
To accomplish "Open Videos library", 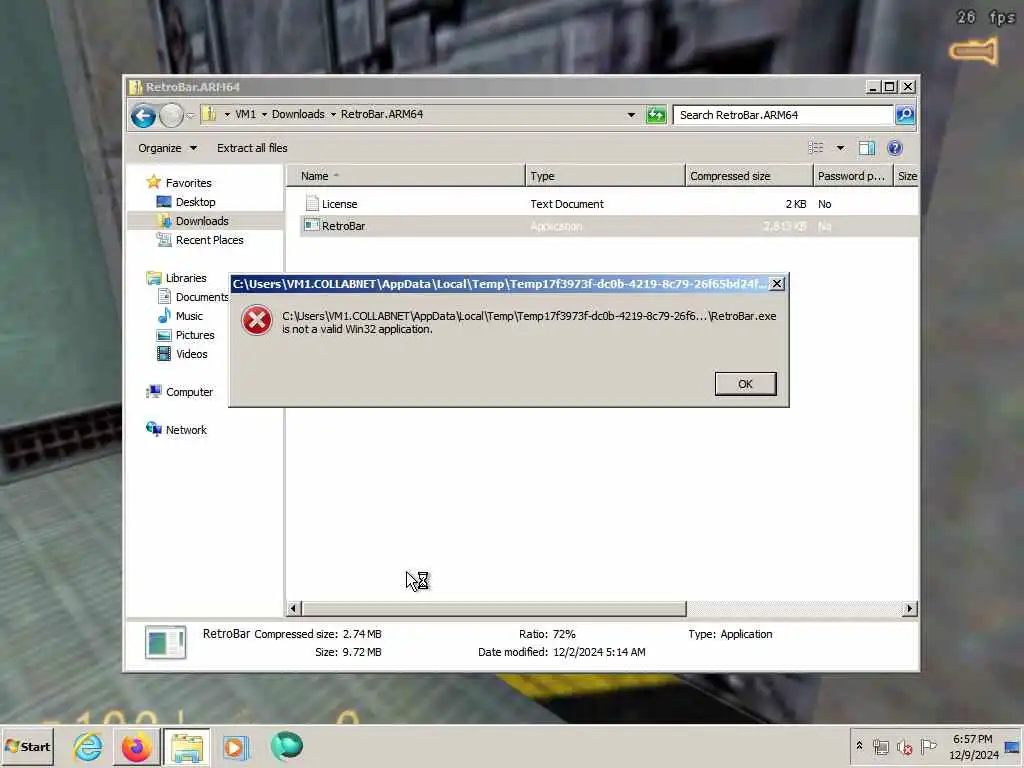I will point(191,353).
